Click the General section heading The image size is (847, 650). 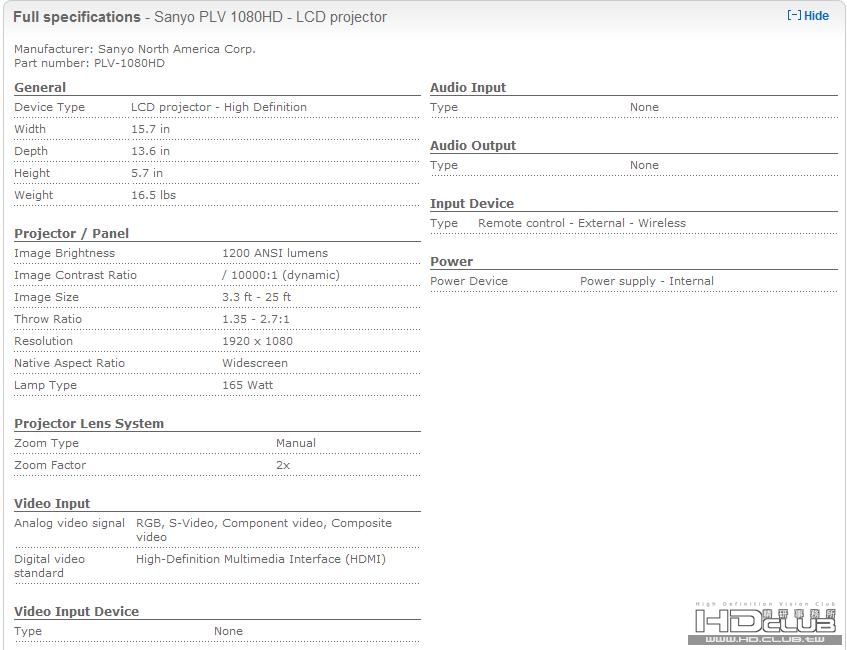tap(40, 88)
